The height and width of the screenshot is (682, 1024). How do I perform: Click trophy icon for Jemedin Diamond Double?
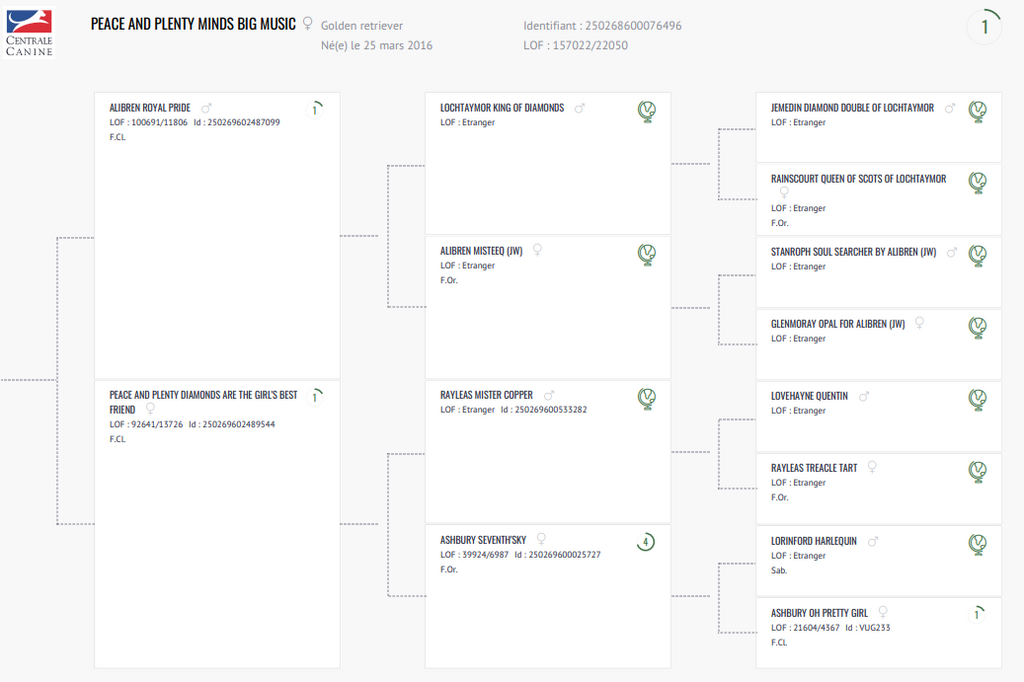[x=978, y=111]
